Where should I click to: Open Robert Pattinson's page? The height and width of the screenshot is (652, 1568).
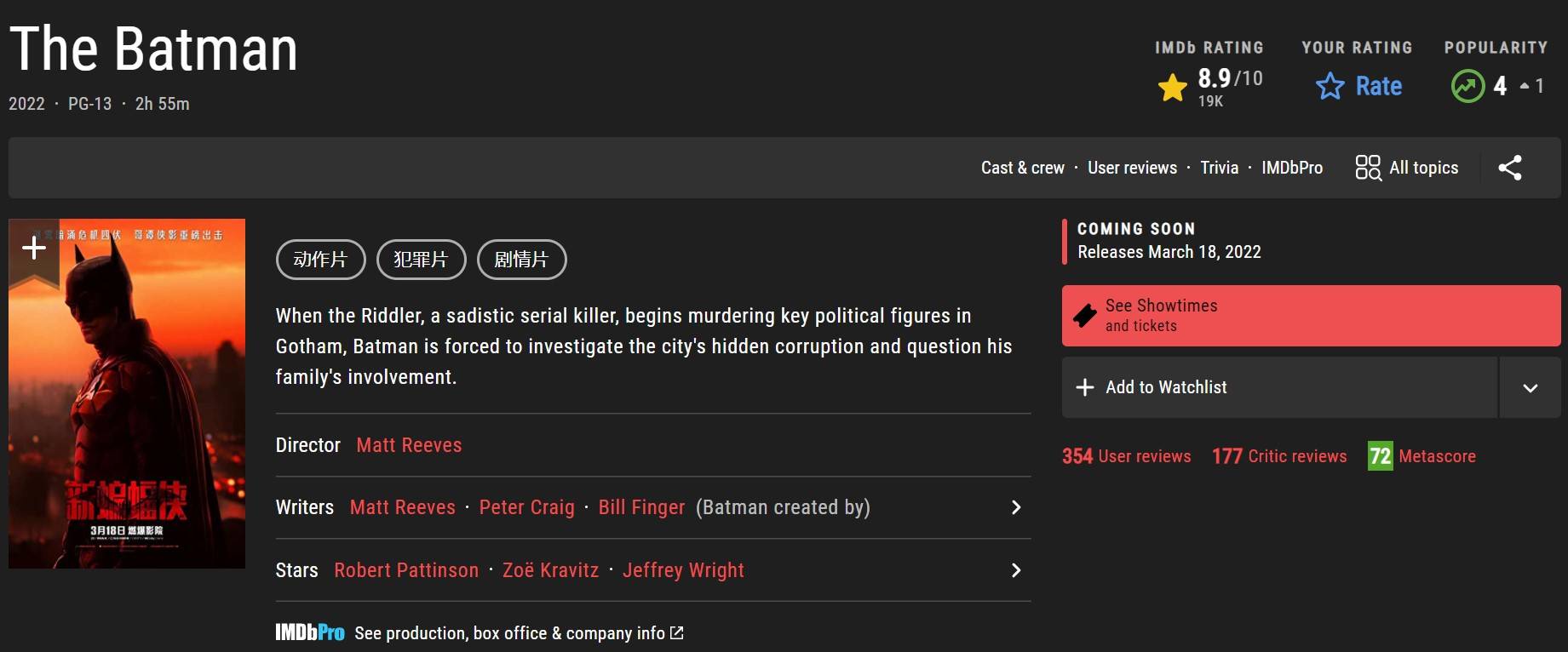[406, 570]
